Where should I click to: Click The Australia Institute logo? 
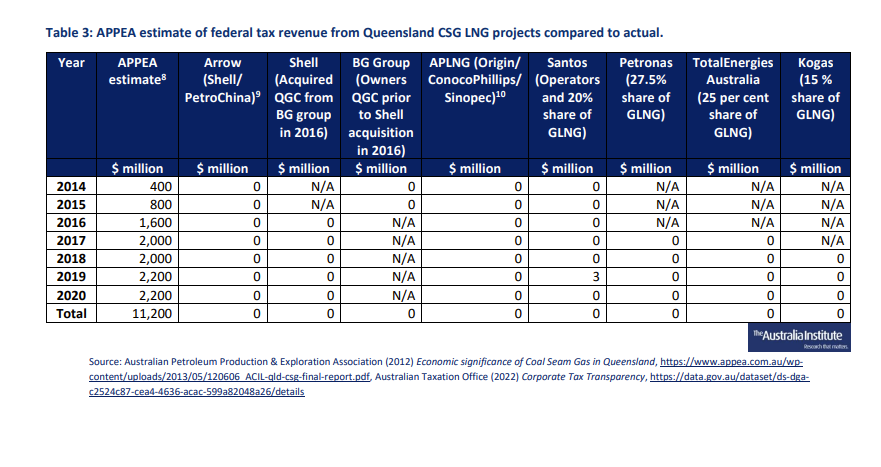[x=798, y=338]
